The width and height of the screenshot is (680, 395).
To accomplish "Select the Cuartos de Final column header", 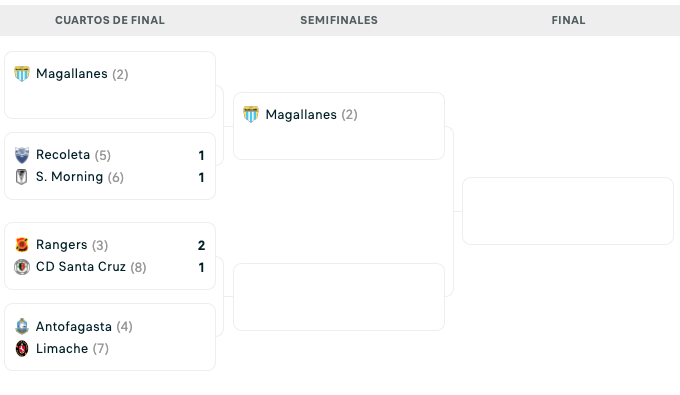I will [110, 20].
